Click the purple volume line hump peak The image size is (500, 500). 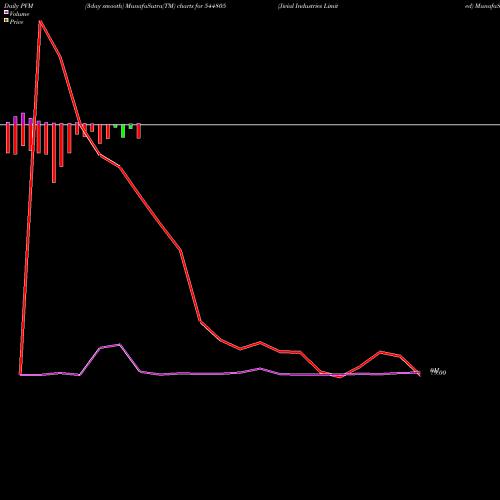[x=120, y=345]
